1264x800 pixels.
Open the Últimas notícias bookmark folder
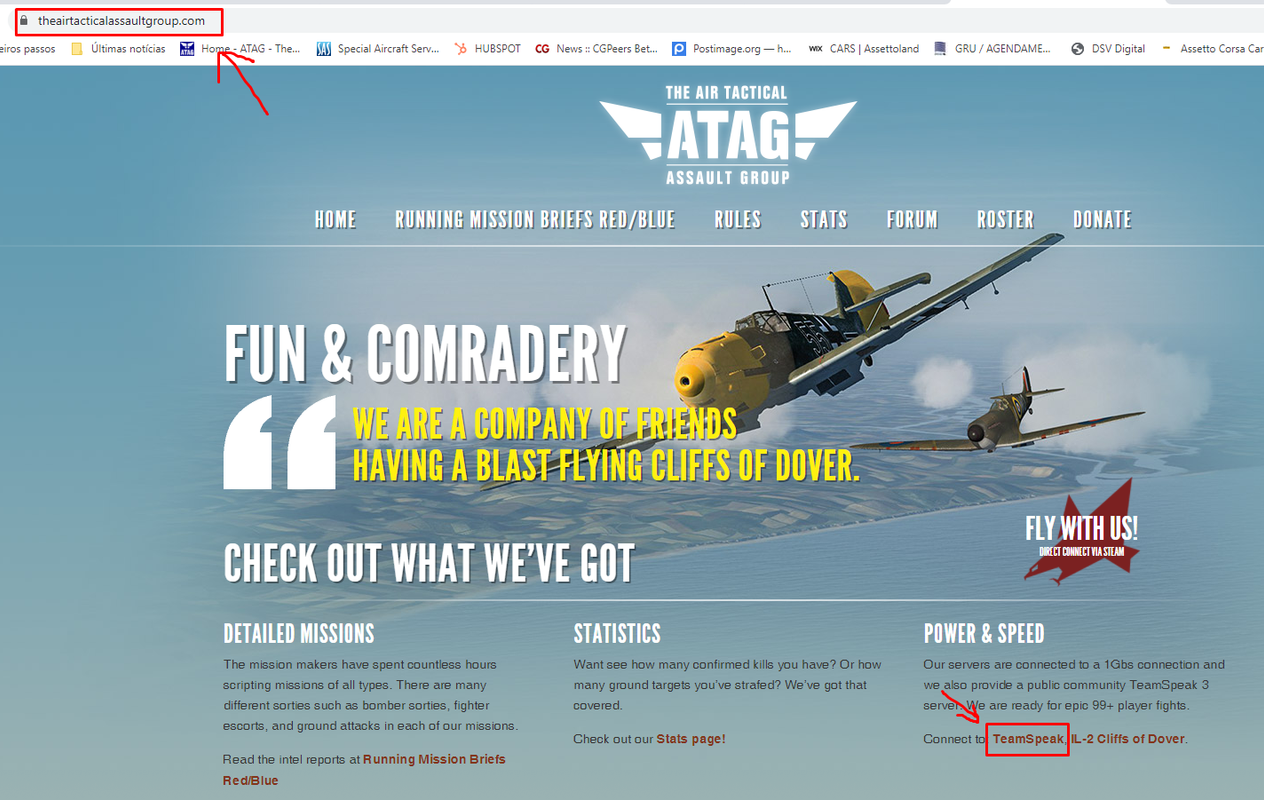click(118, 48)
